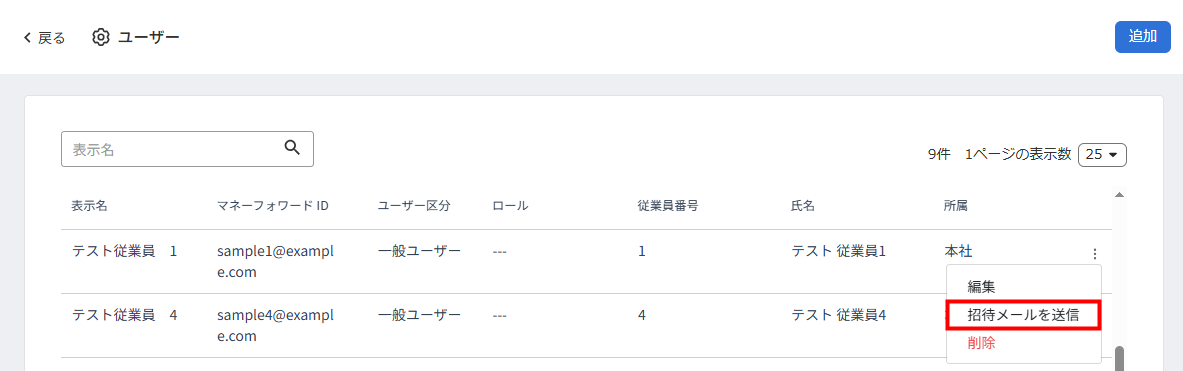Open the three-dot menu for テスト従業員 1
The width and height of the screenshot is (1183, 371).
(1095, 254)
